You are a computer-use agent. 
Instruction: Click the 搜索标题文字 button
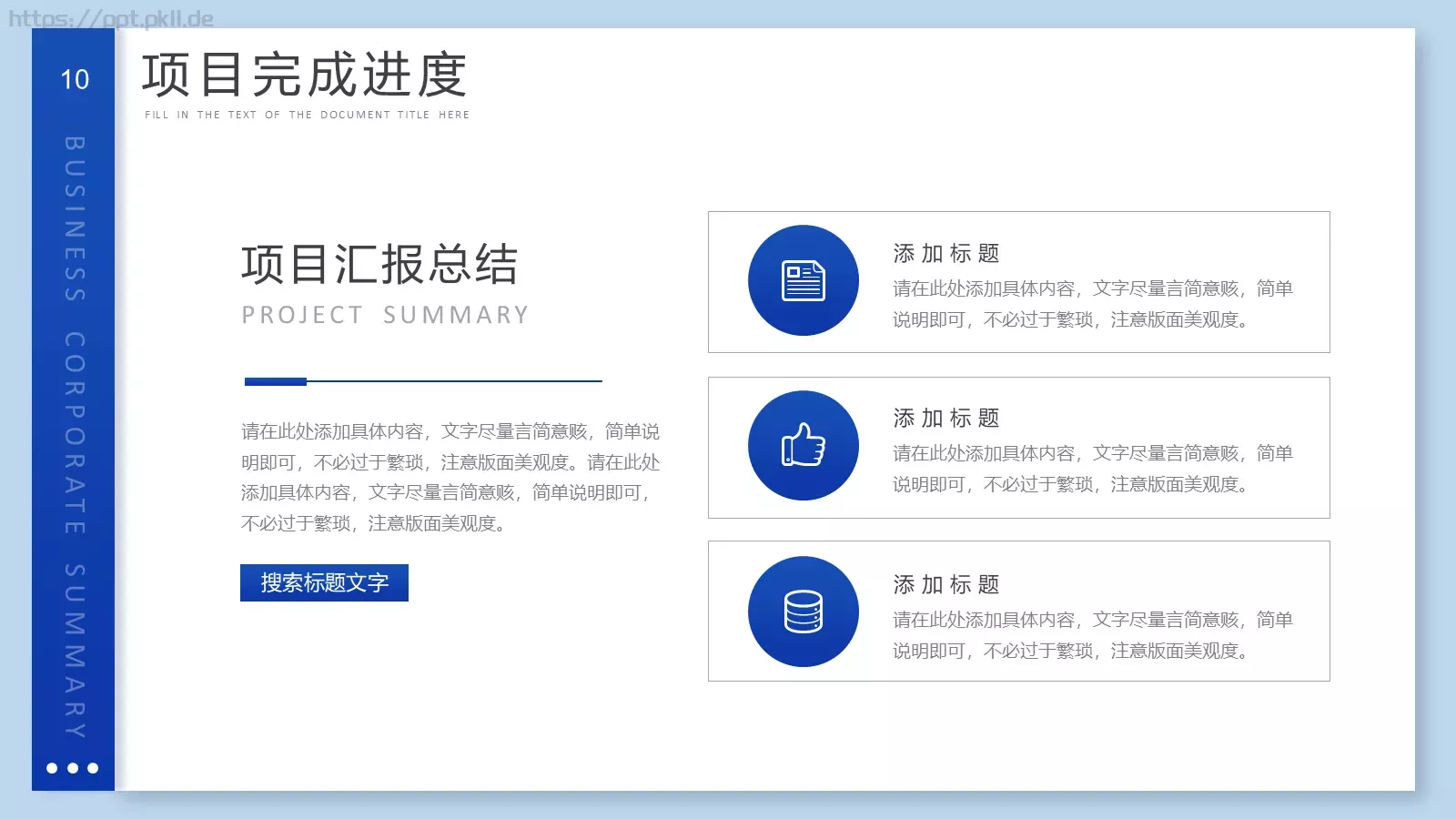pyautogui.click(x=324, y=582)
